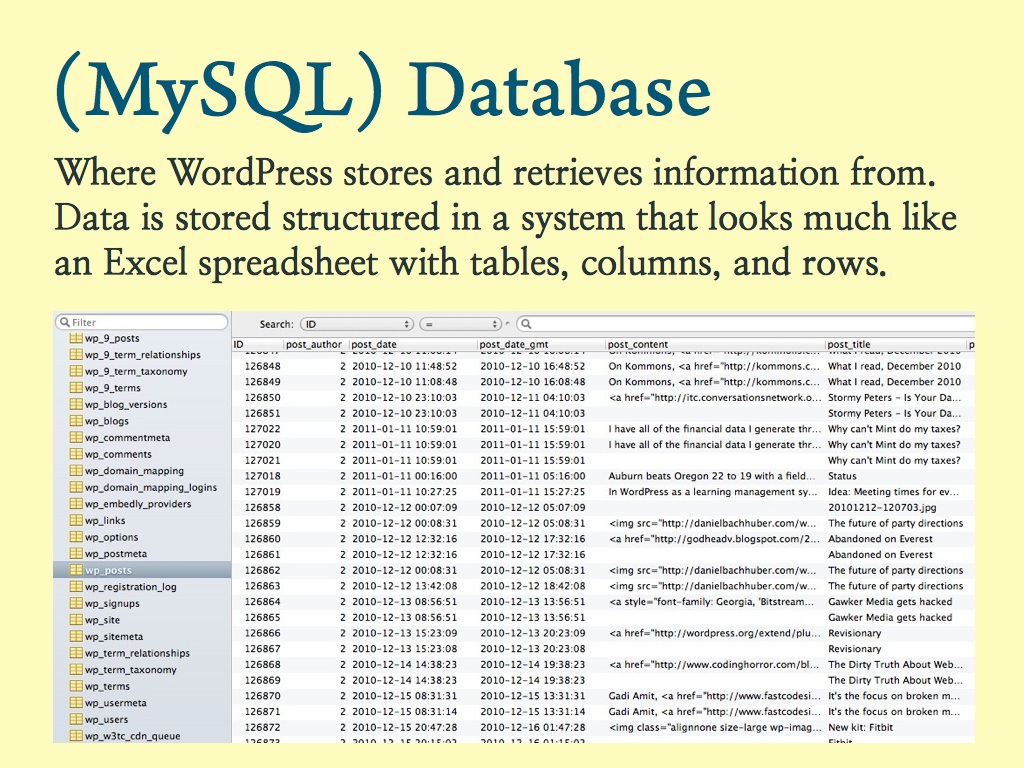Sort by the ID column header
This screenshot has width=1024, height=768.
(257, 344)
